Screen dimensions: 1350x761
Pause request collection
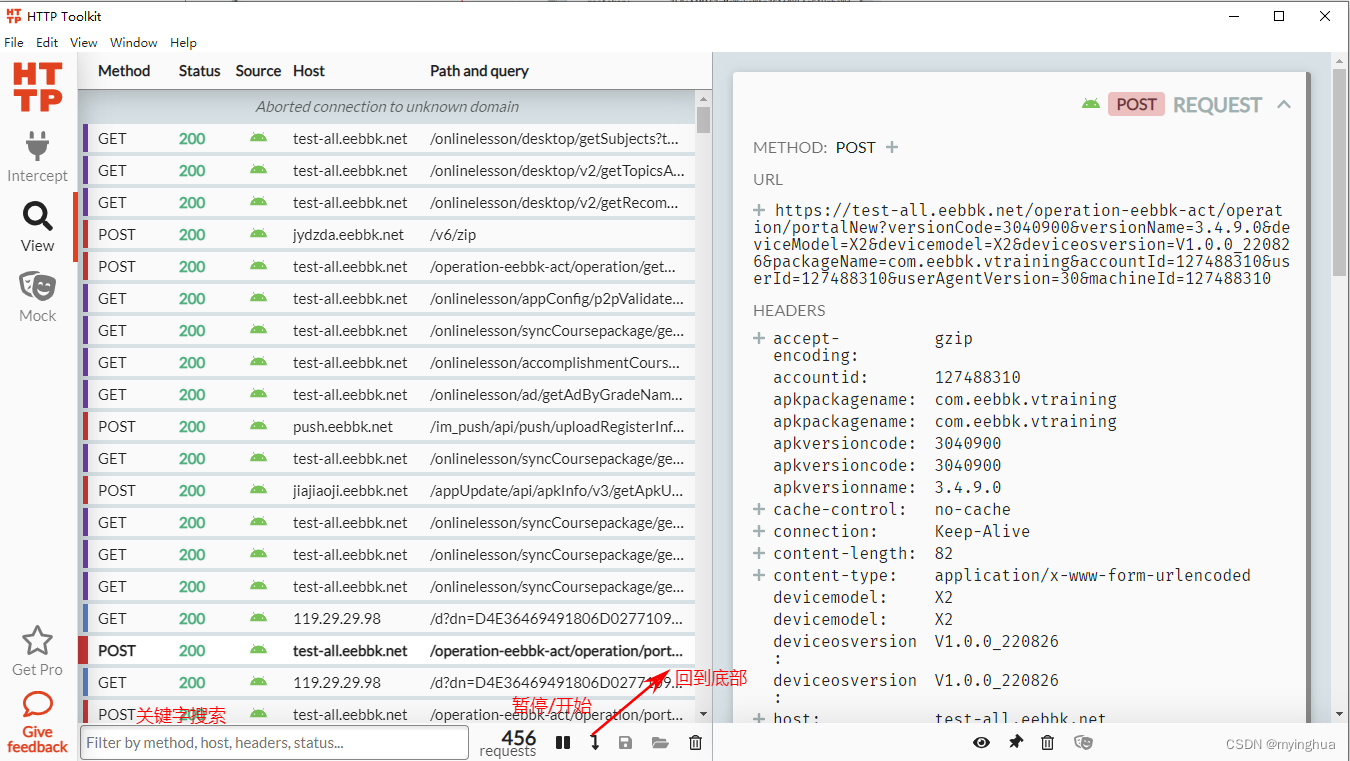tap(563, 743)
